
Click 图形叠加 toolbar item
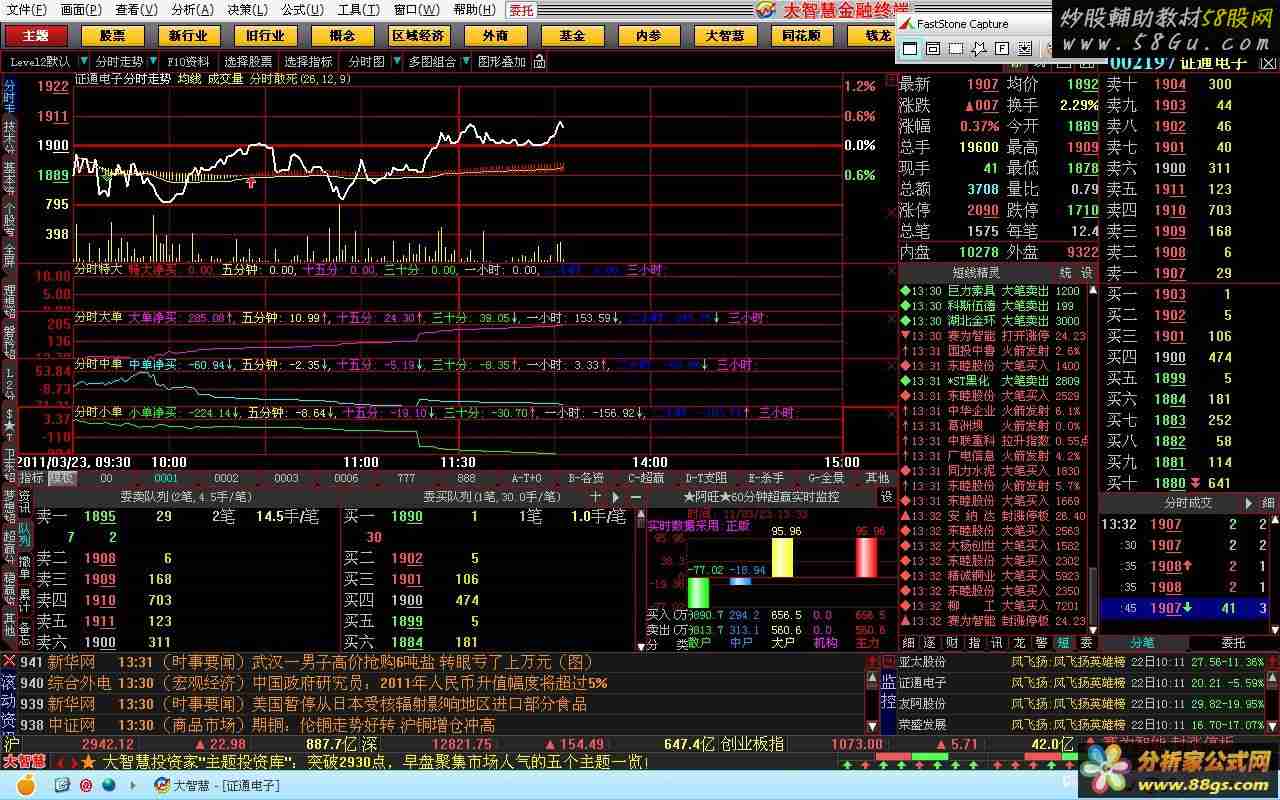point(502,61)
